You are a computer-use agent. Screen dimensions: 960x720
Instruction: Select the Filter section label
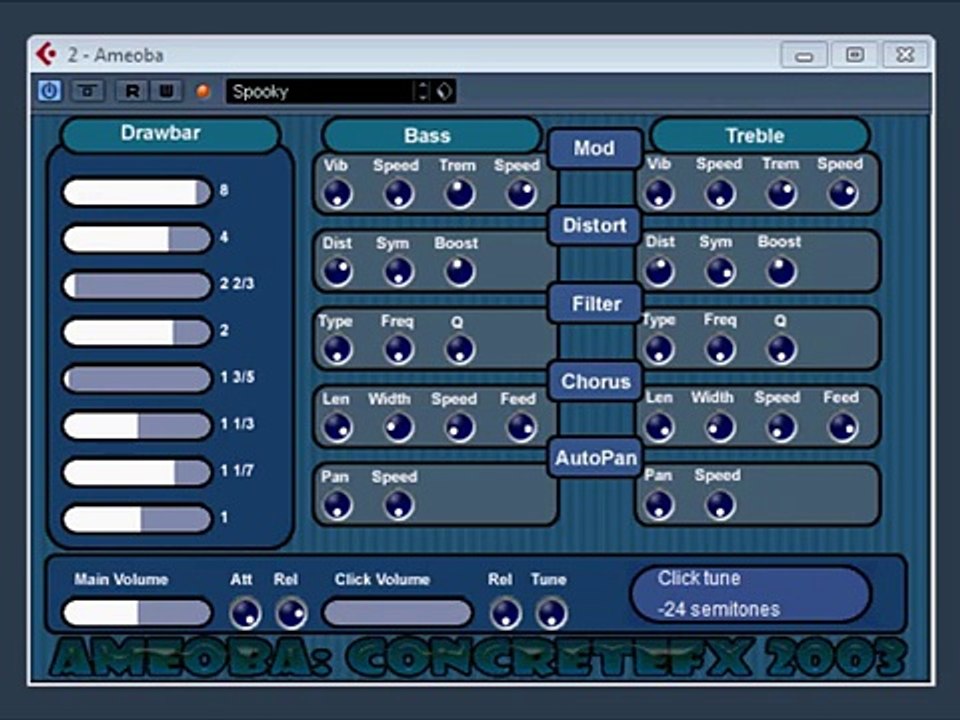[596, 304]
